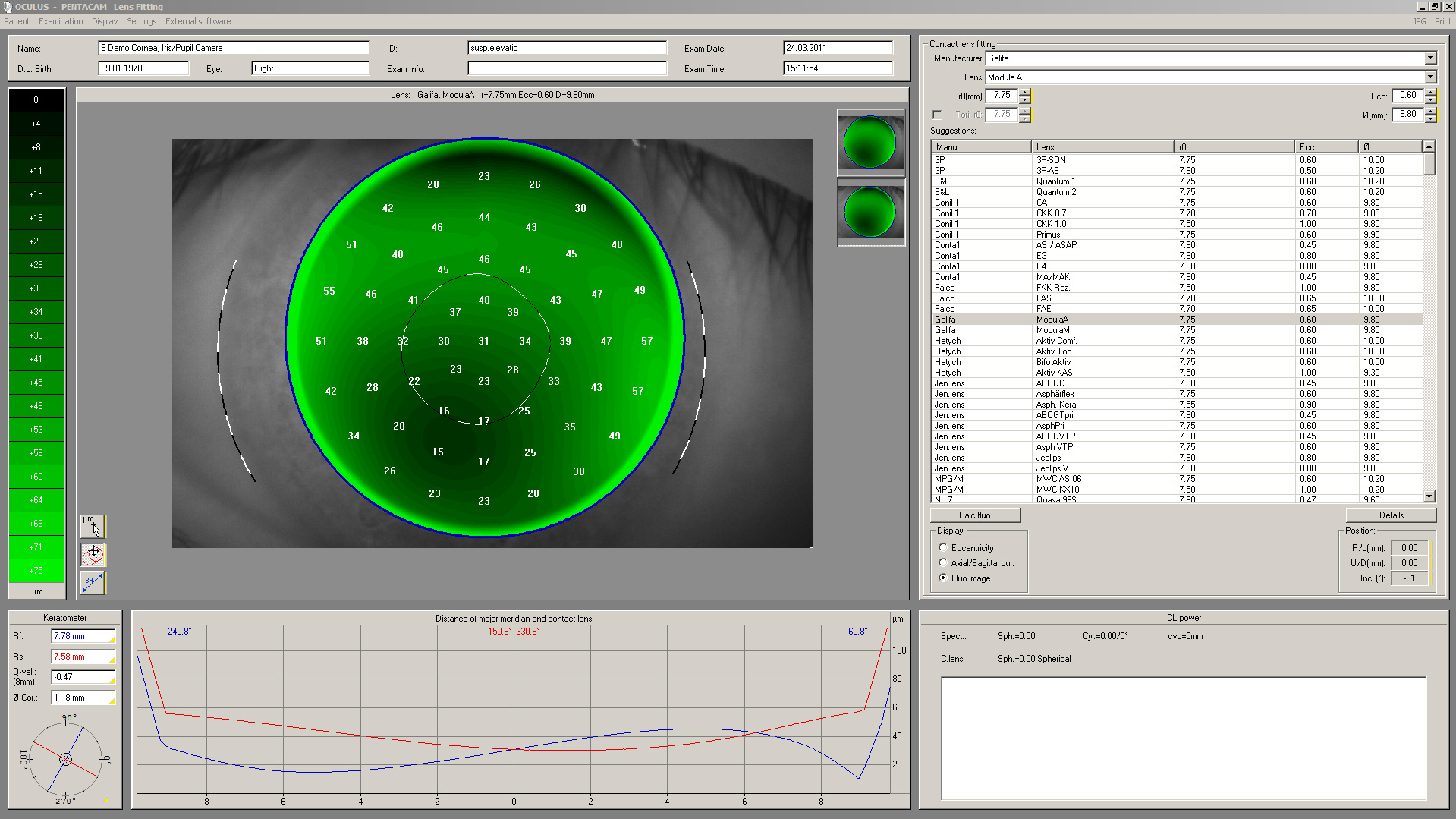The image size is (1456, 819).
Task: Sort suggestions by Ecc column header
Action: pos(1327,147)
